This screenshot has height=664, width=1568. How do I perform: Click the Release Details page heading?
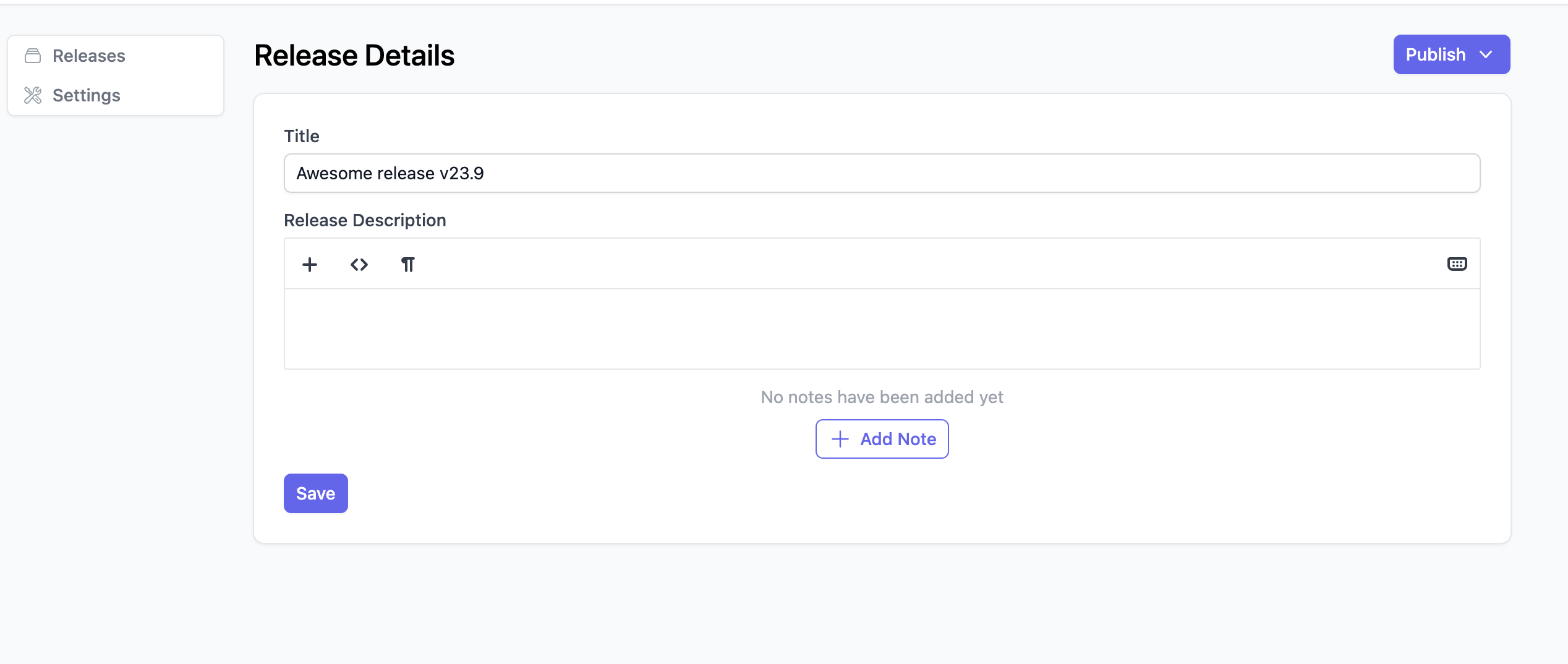click(x=354, y=56)
